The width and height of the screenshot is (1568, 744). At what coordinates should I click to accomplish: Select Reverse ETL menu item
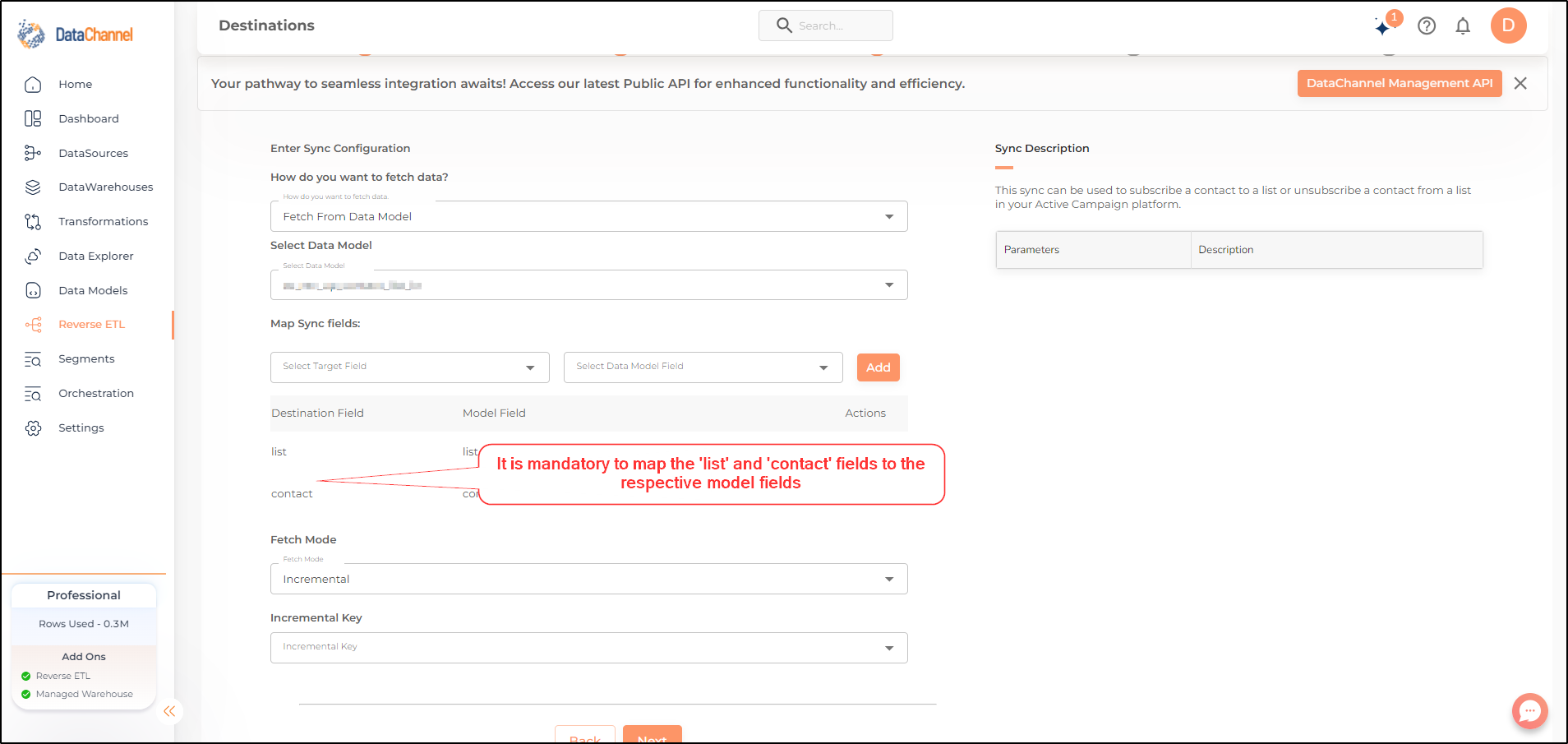92,325
